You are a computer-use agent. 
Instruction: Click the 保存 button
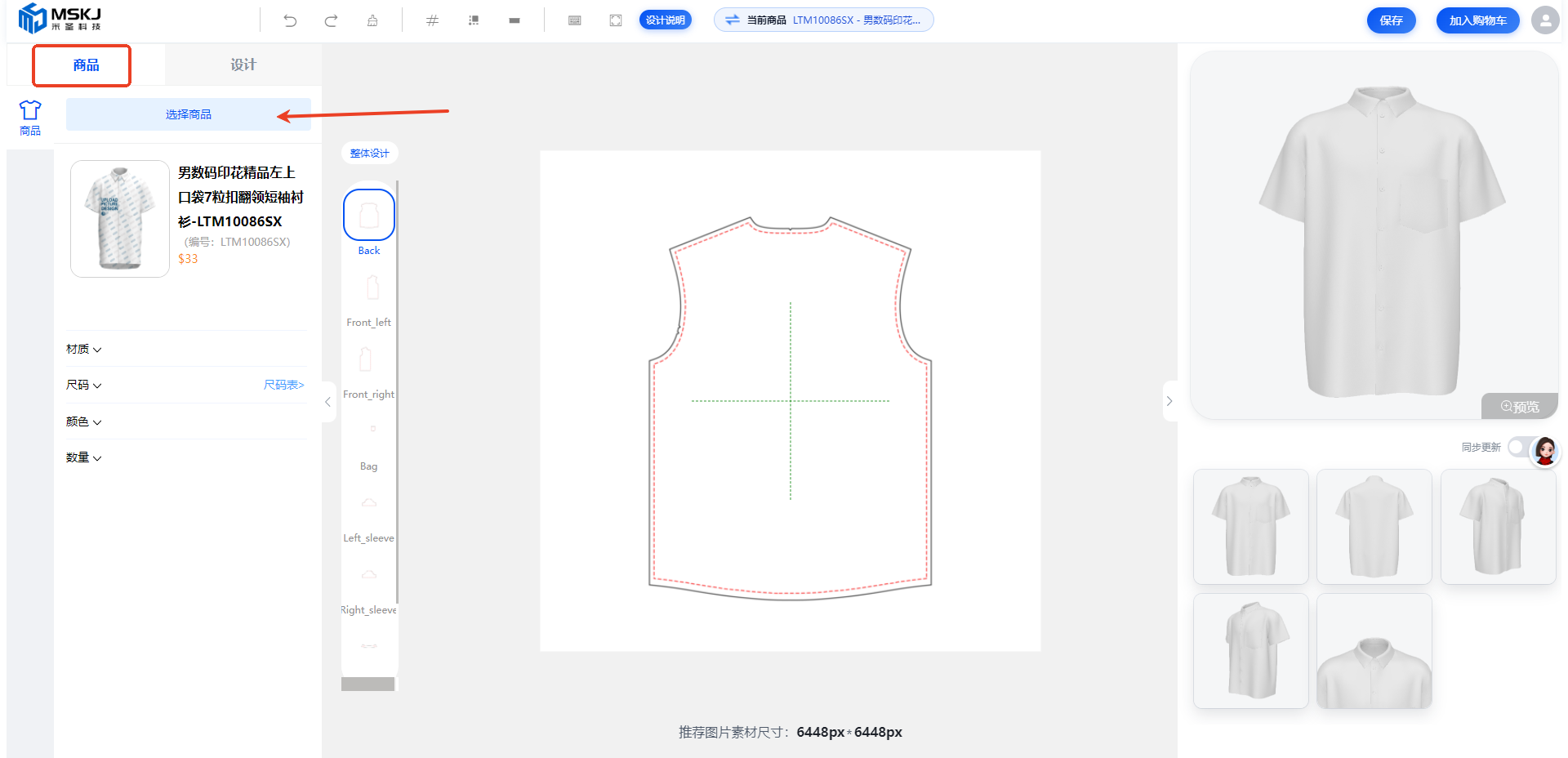click(1391, 20)
